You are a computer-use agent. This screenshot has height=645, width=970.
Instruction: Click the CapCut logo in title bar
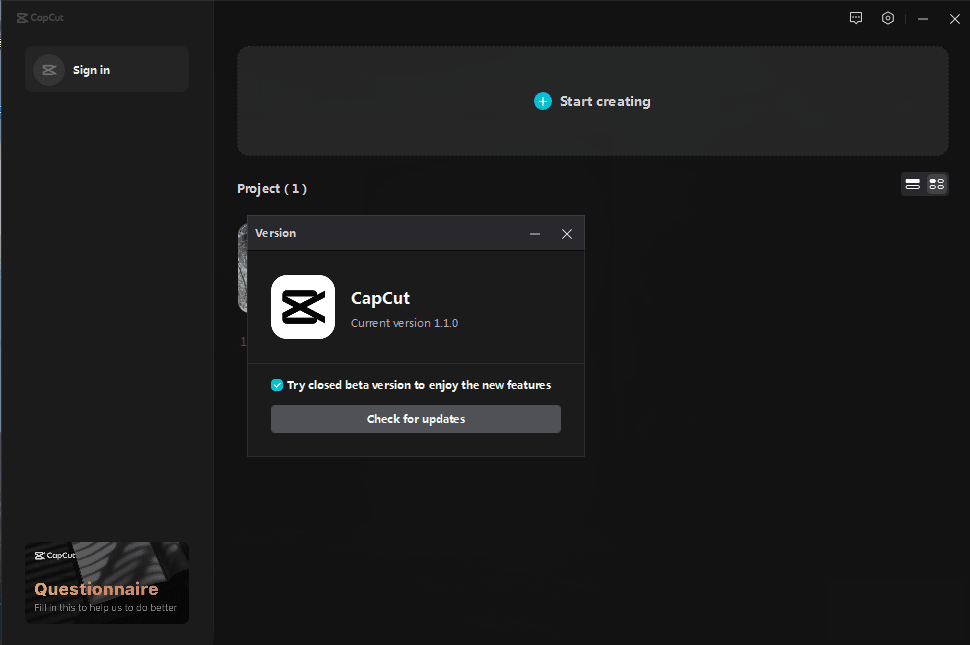point(40,18)
